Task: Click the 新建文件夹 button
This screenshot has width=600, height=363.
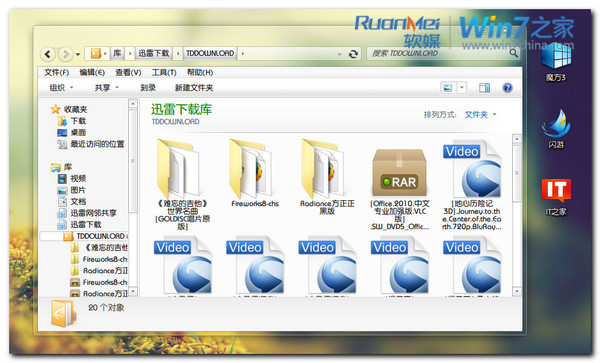Action: click(194, 88)
